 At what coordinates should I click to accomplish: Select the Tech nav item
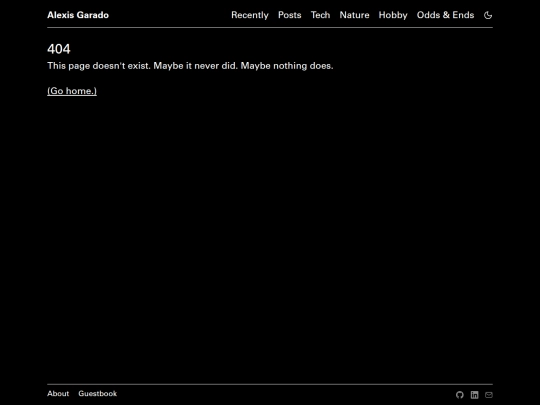pyautogui.click(x=320, y=15)
